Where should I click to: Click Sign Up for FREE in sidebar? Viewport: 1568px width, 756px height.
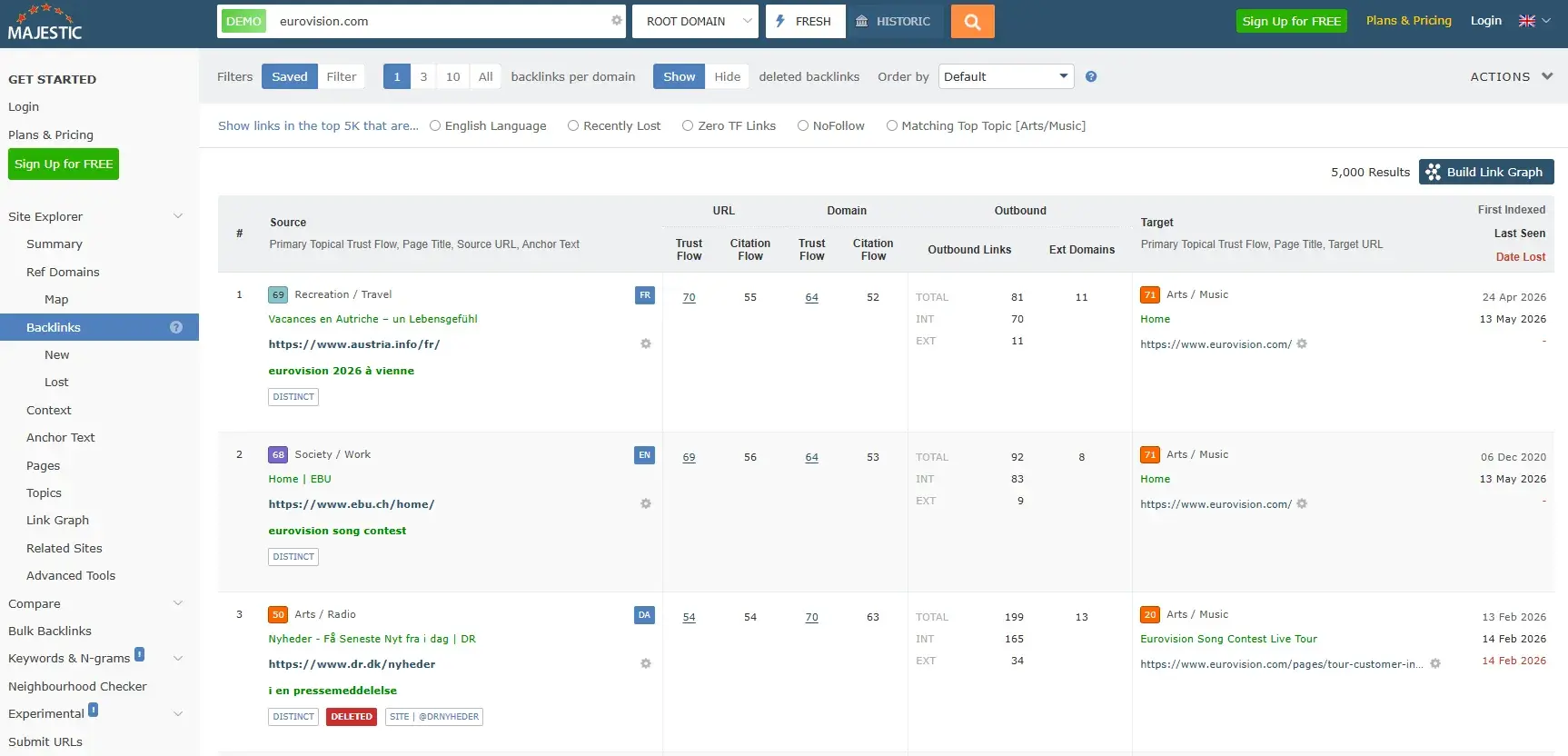tap(64, 164)
